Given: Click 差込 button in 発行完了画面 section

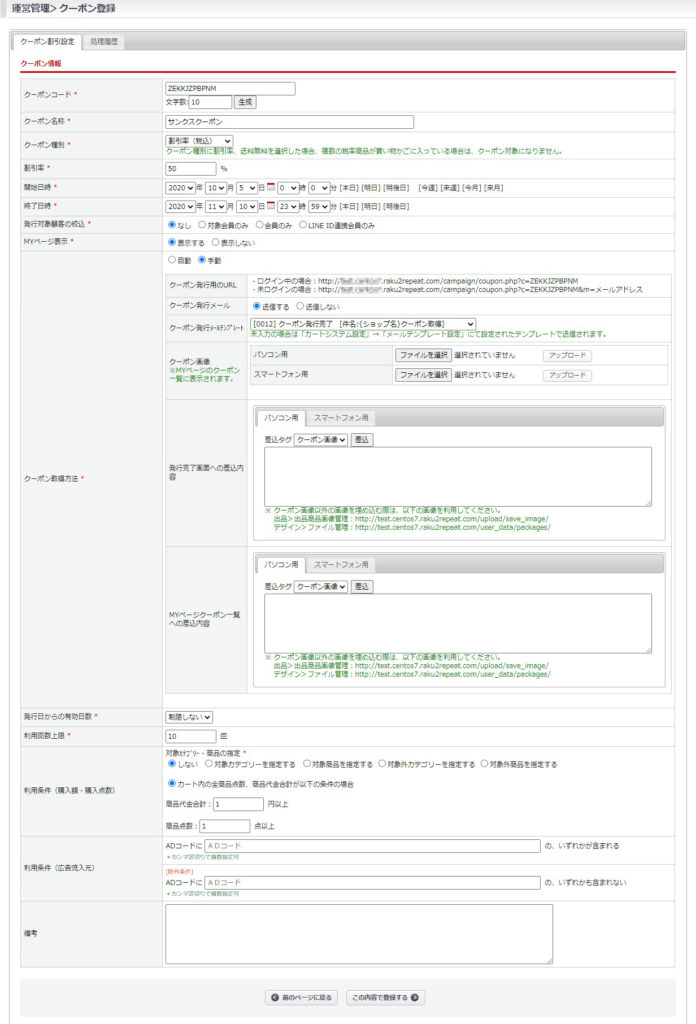Looking at the screenshot, I should [362, 440].
